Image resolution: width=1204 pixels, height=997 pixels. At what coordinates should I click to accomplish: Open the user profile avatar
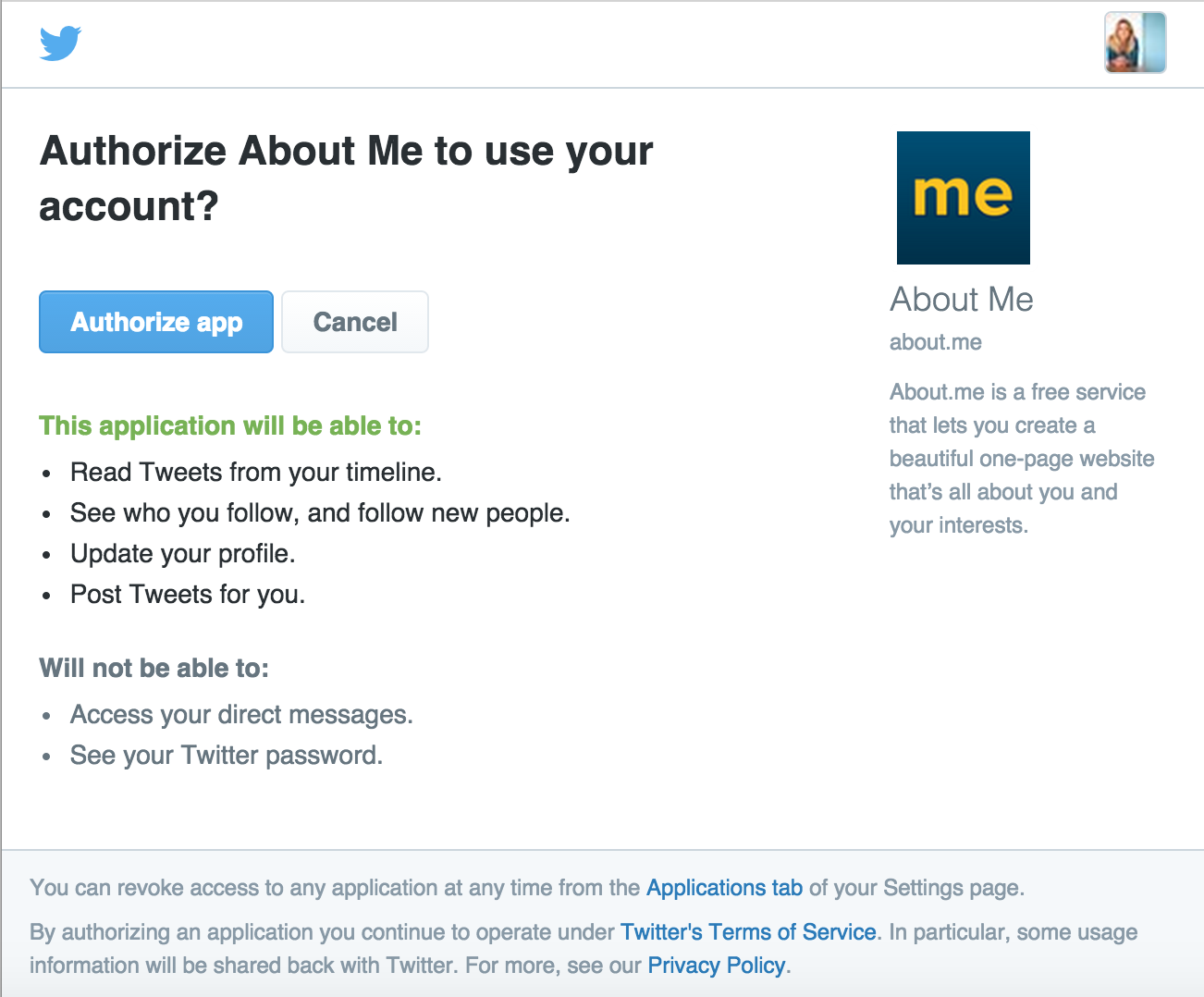(x=1135, y=43)
